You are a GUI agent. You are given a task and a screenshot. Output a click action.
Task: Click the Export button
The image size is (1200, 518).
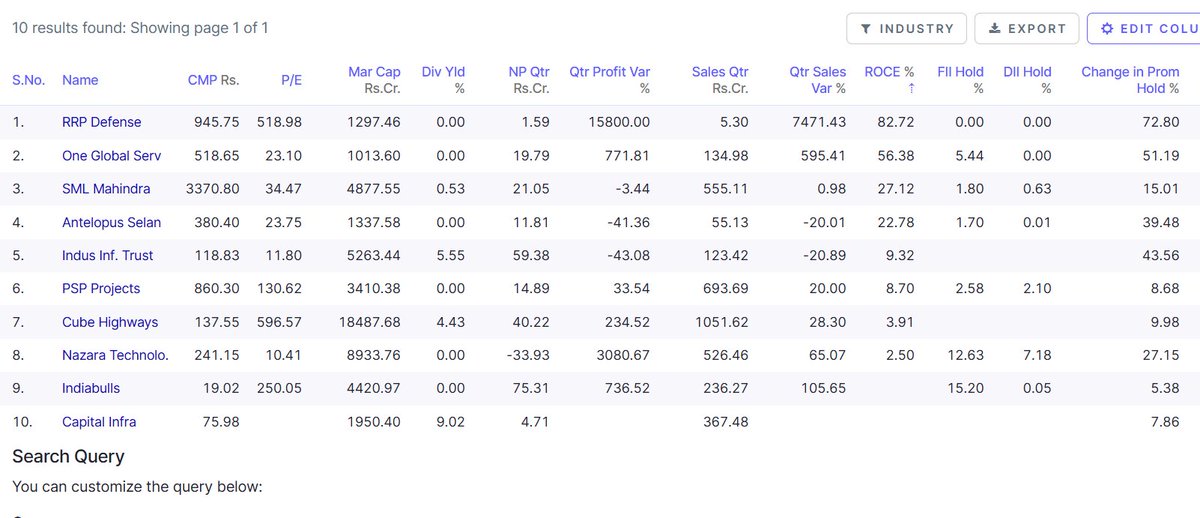pyautogui.click(x=1027, y=28)
